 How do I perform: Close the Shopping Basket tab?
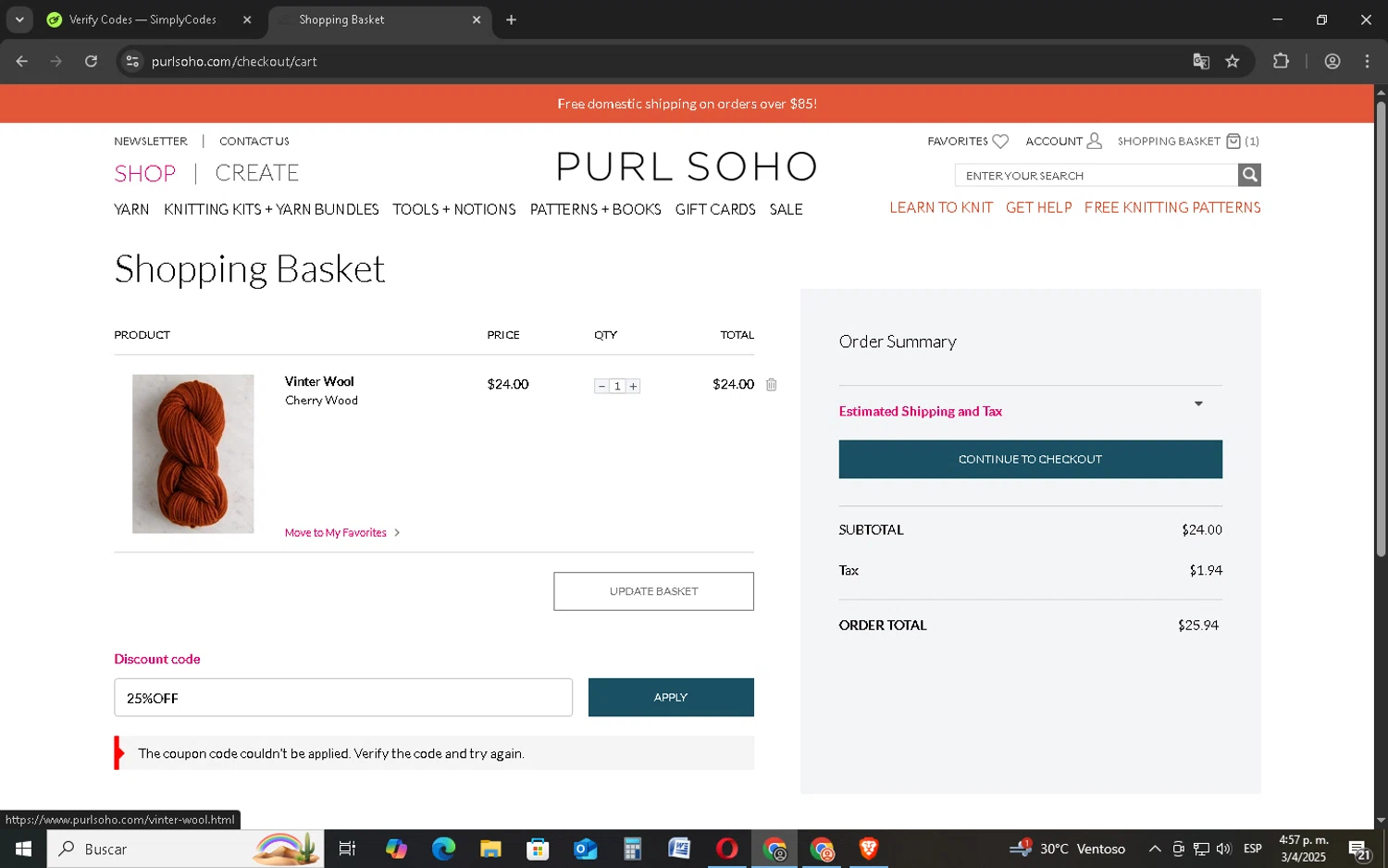tap(477, 19)
